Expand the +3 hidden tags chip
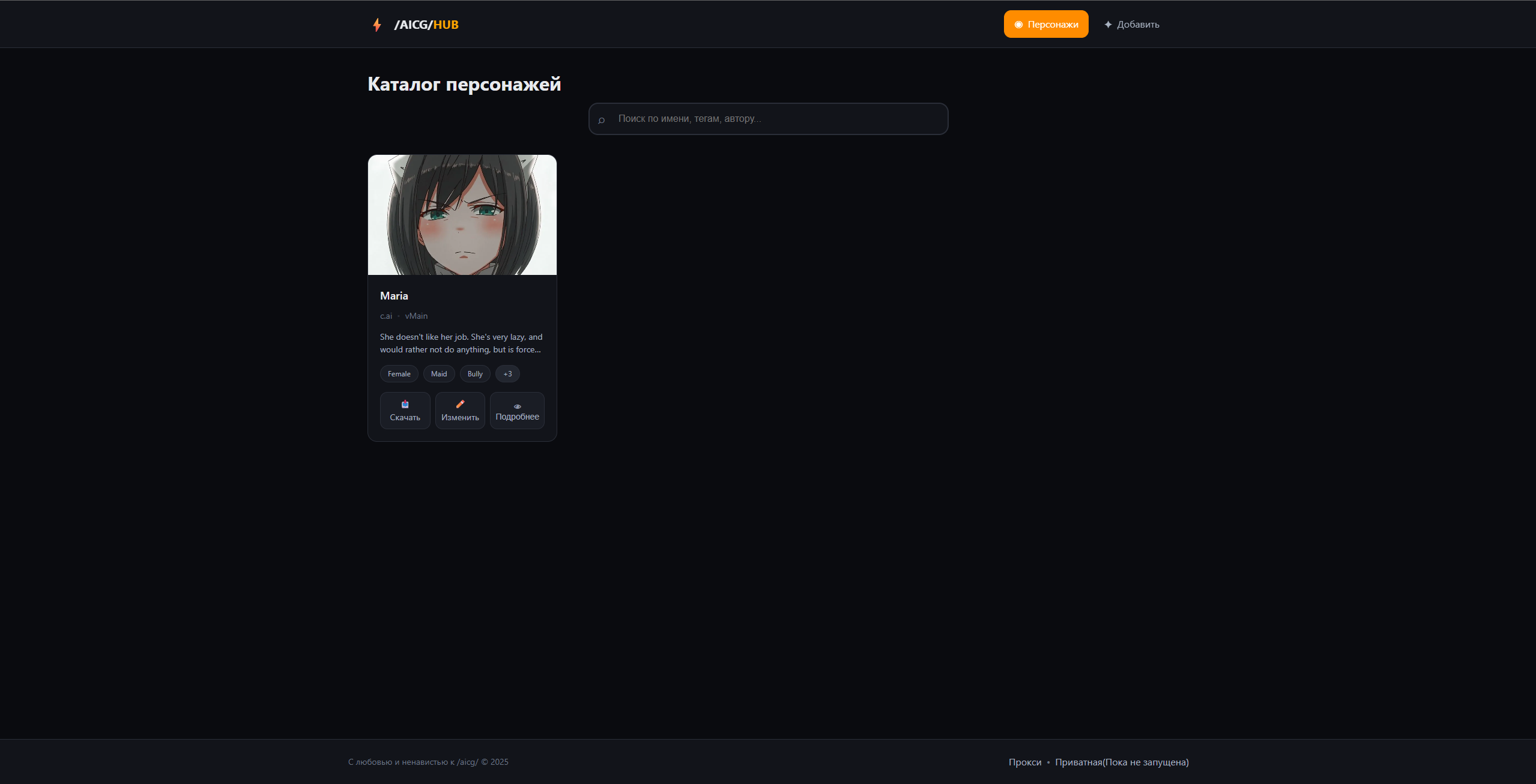Screen dimensions: 1536x784 507,374
